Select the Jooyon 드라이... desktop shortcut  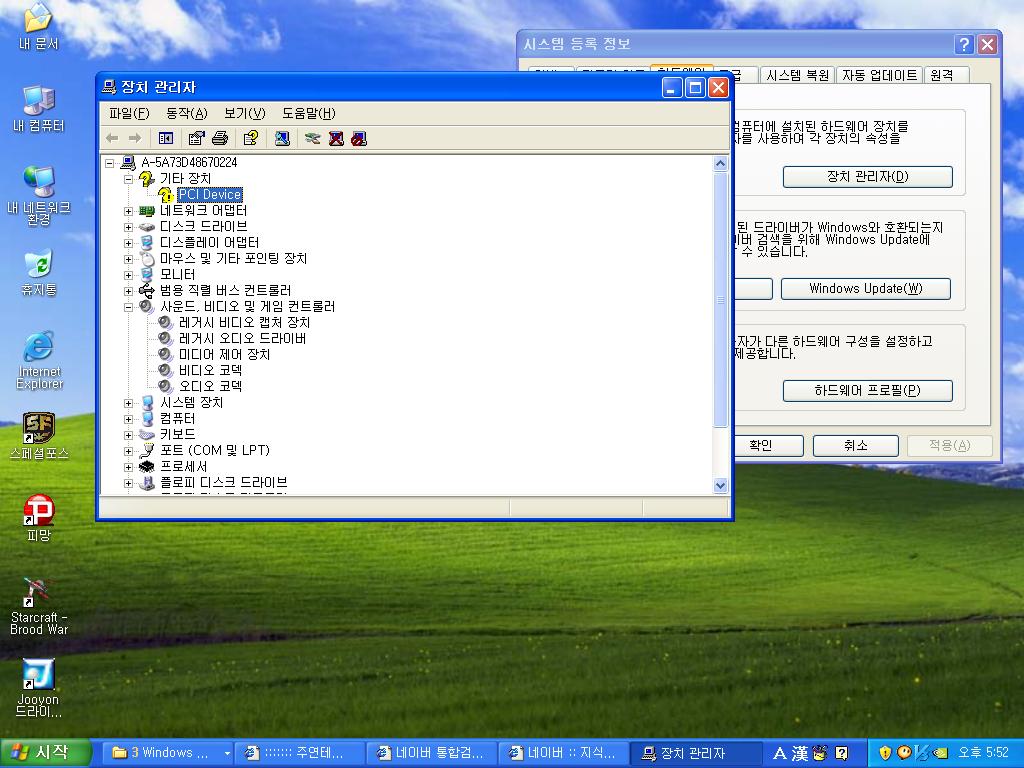click(39, 688)
